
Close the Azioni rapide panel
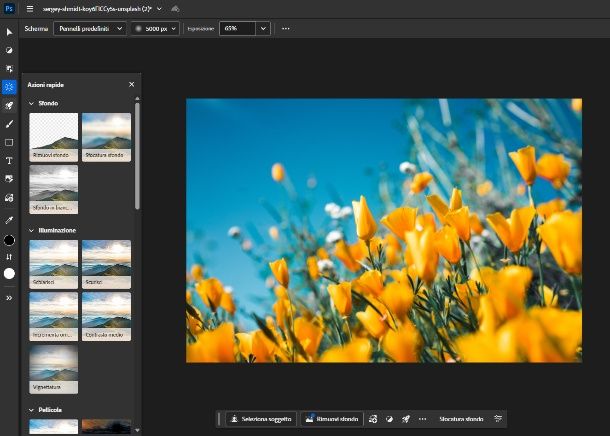pos(131,84)
